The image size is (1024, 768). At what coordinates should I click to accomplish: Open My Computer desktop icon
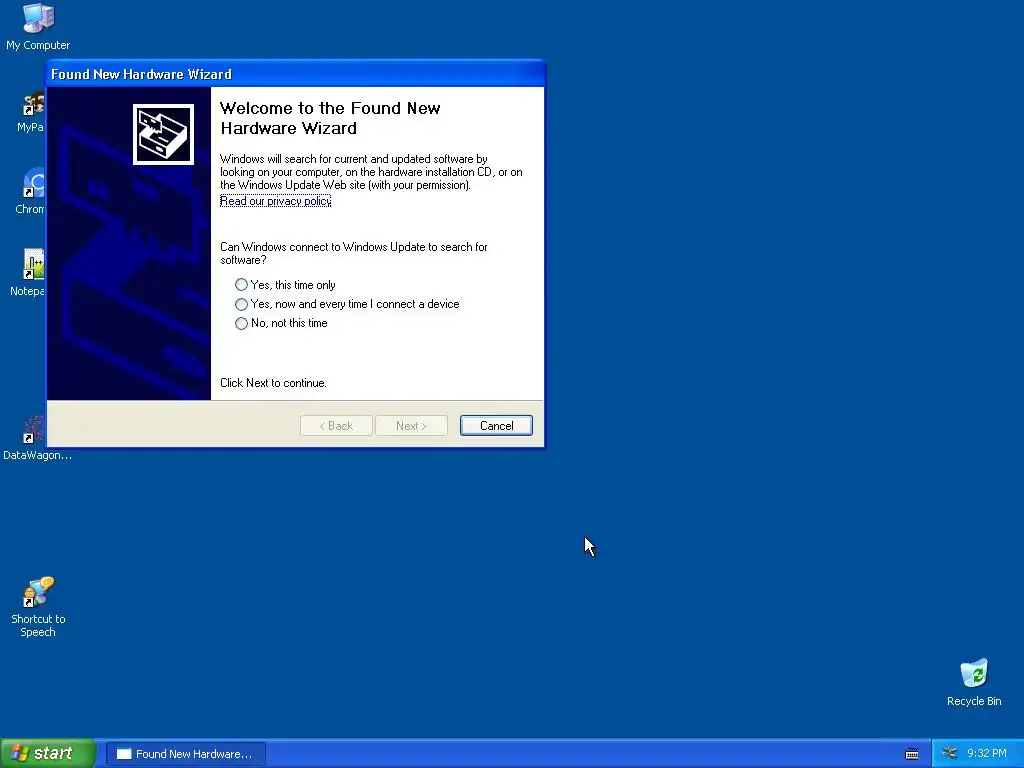point(38,27)
